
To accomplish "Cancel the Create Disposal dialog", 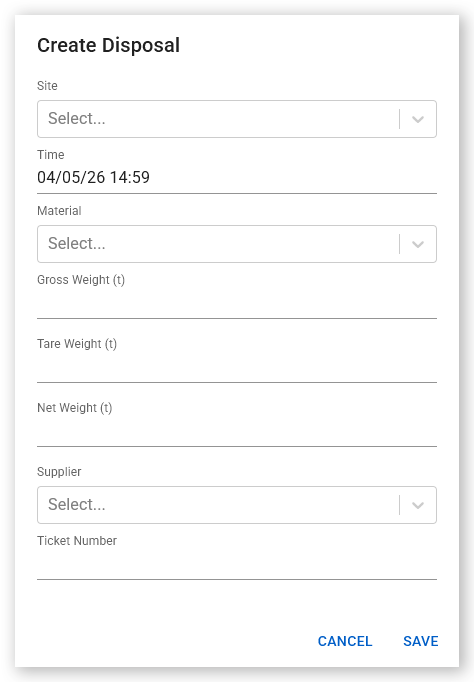I will pyautogui.click(x=345, y=641).
